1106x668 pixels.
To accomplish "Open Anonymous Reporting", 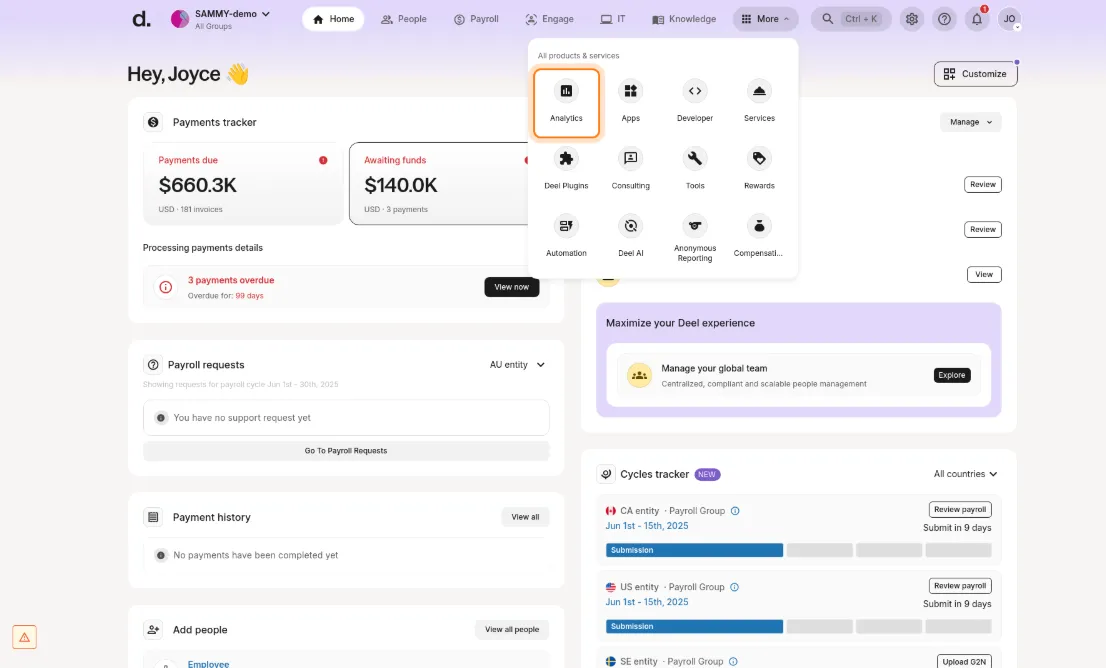I will pyautogui.click(x=695, y=238).
